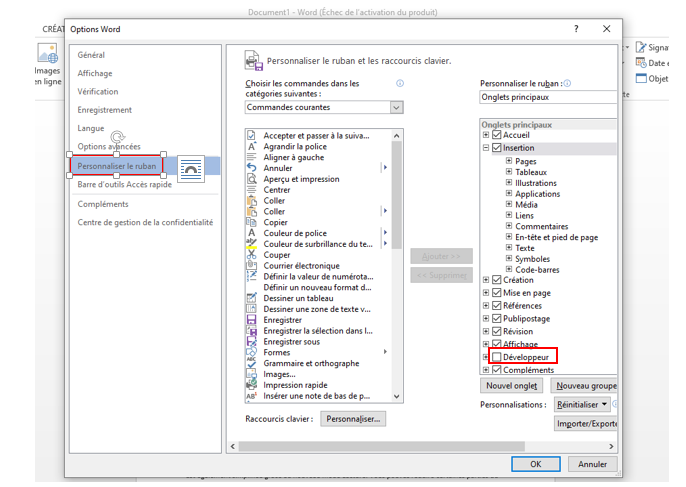686x487 pixels.
Task: Expand the Illustrations group node
Action: click(x=509, y=182)
